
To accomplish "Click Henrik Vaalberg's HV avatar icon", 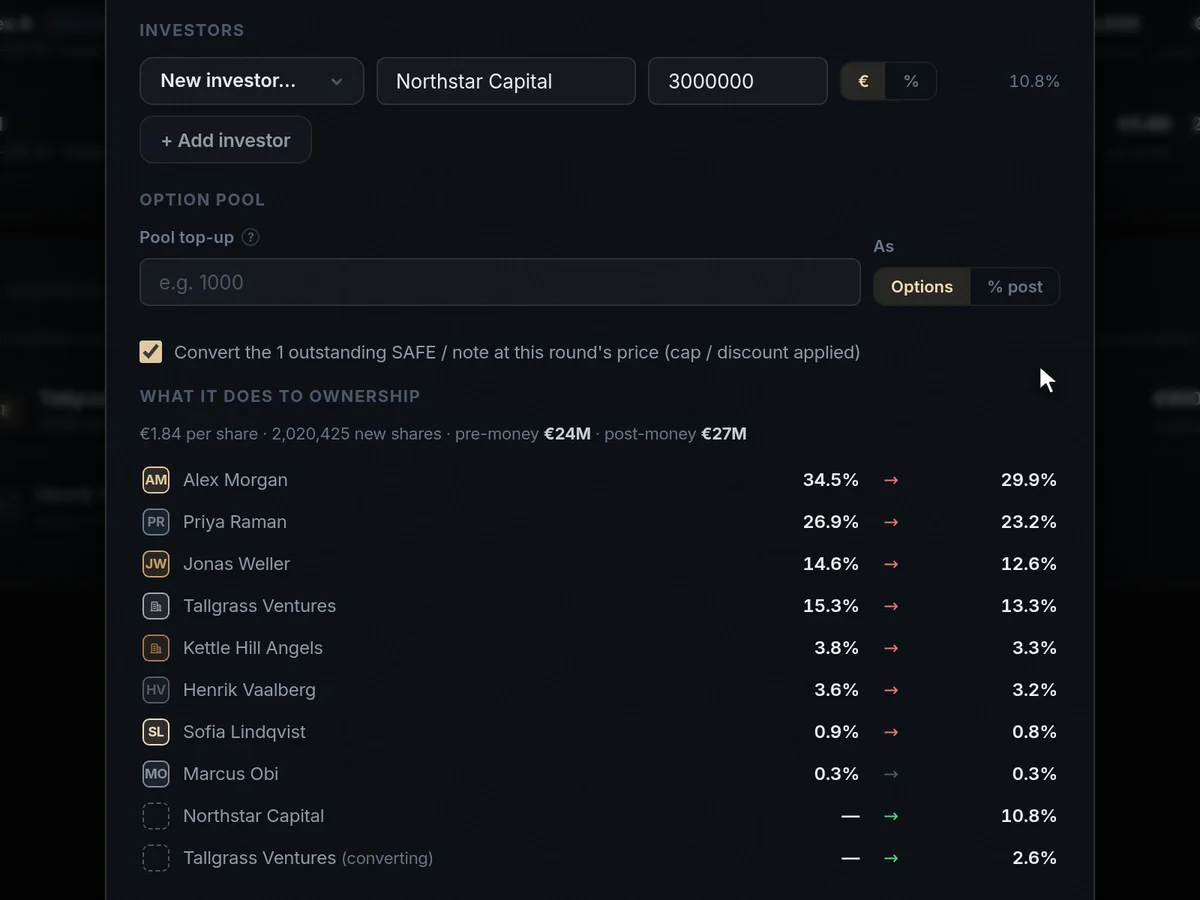I will pyautogui.click(x=156, y=690).
